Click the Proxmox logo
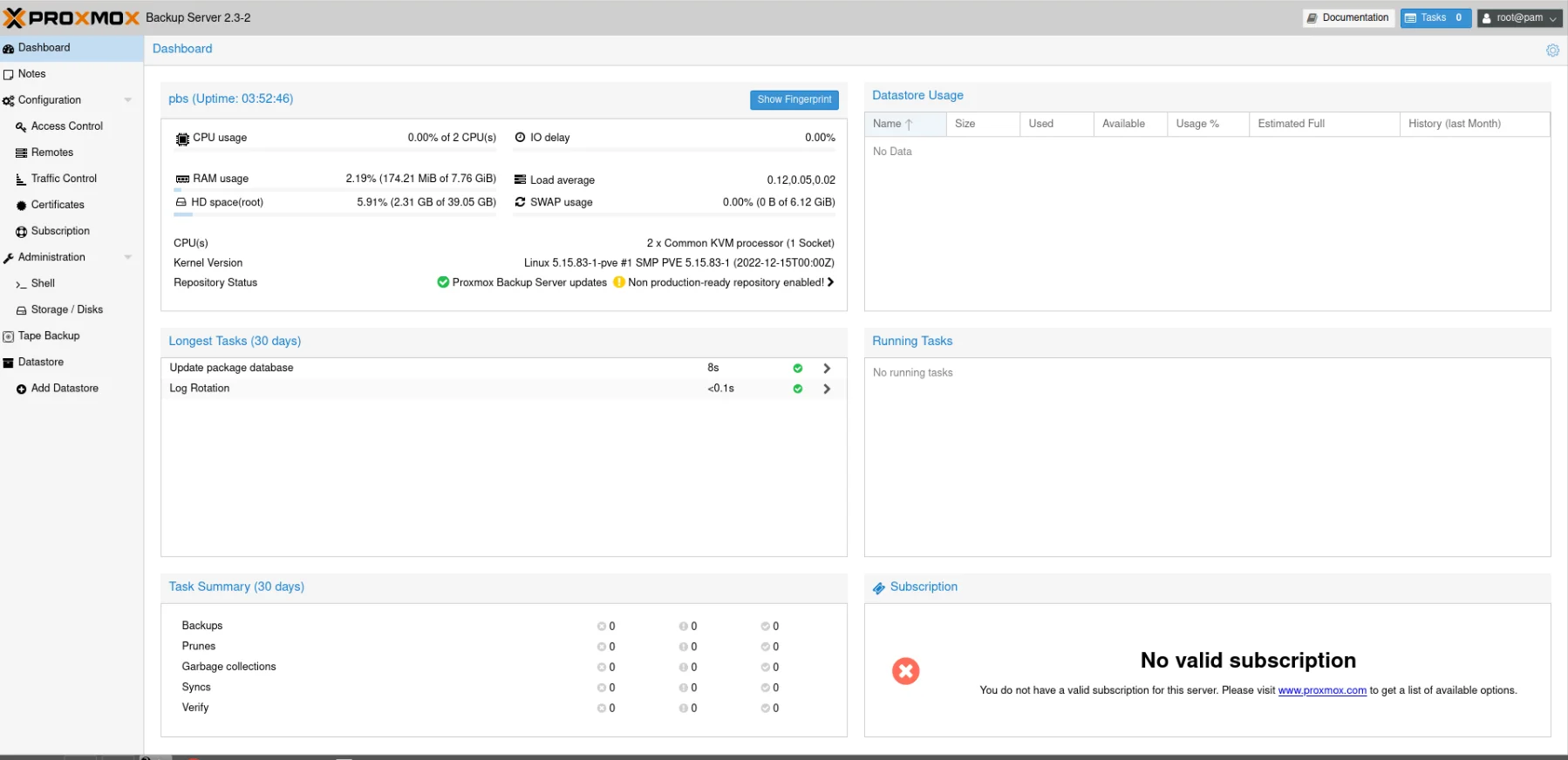This screenshot has width=1568, height=760. click(x=72, y=17)
